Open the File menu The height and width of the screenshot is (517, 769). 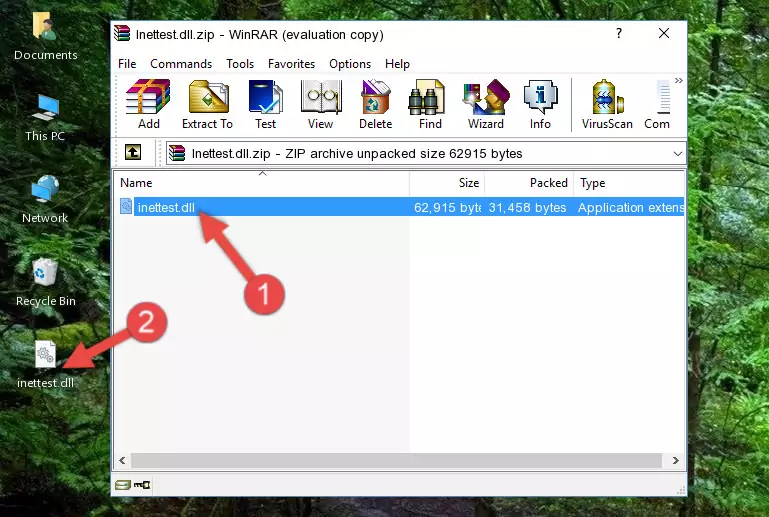tap(127, 64)
